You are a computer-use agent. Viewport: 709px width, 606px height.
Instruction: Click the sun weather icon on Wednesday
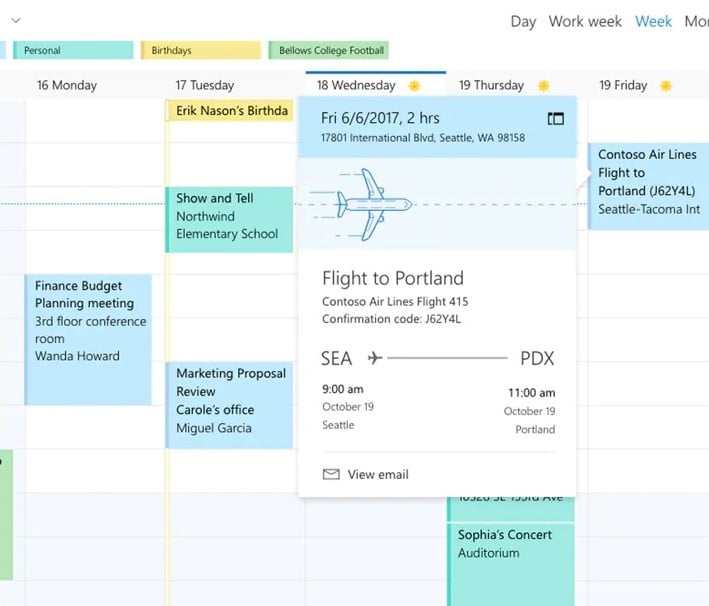(414, 85)
